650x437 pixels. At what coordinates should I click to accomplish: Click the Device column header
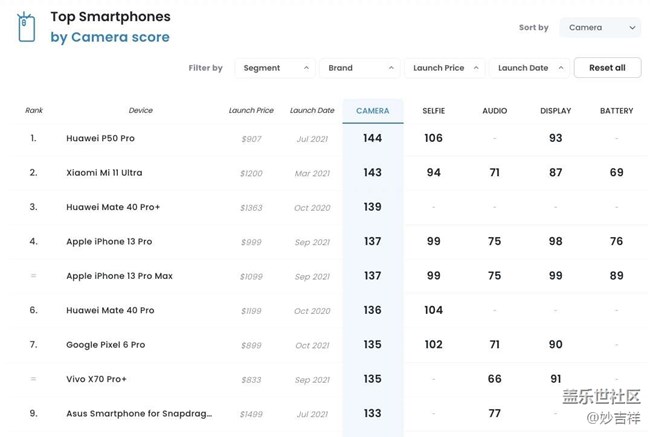(x=140, y=111)
